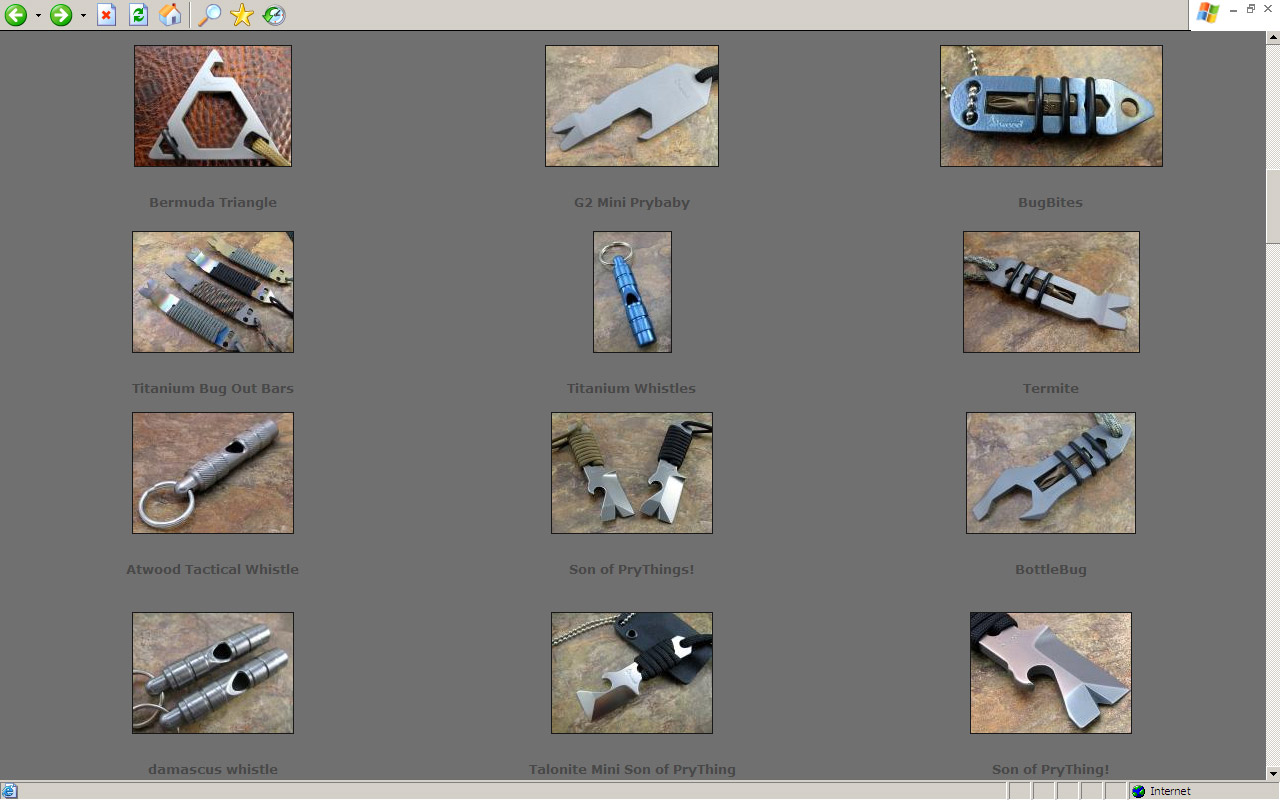Click the green Forward arrow button
The height and width of the screenshot is (800, 1280).
pyautogui.click(x=61, y=15)
